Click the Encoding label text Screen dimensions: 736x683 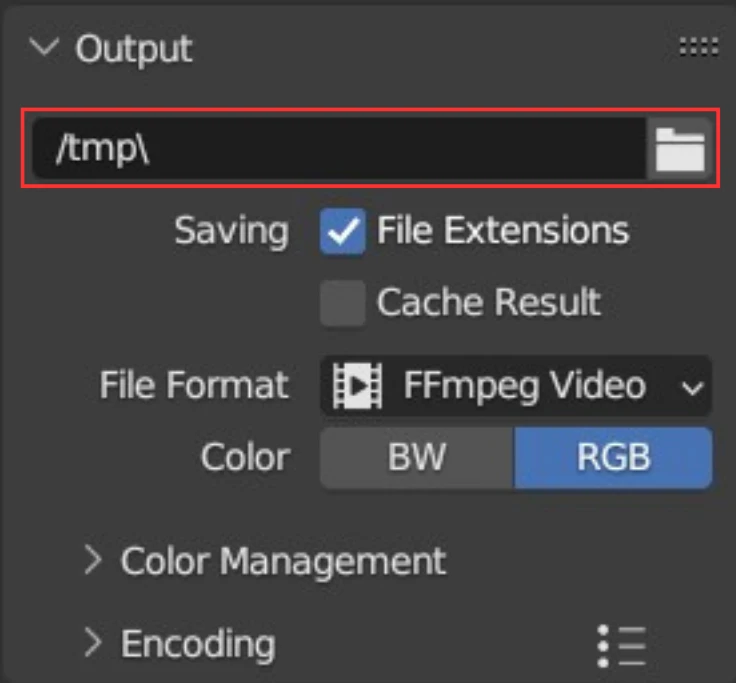[x=198, y=645]
